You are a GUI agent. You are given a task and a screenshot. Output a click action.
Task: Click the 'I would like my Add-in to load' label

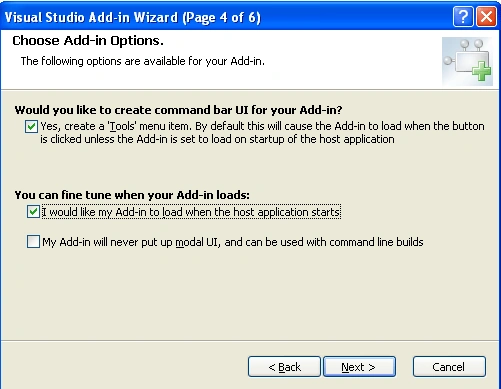191,212
